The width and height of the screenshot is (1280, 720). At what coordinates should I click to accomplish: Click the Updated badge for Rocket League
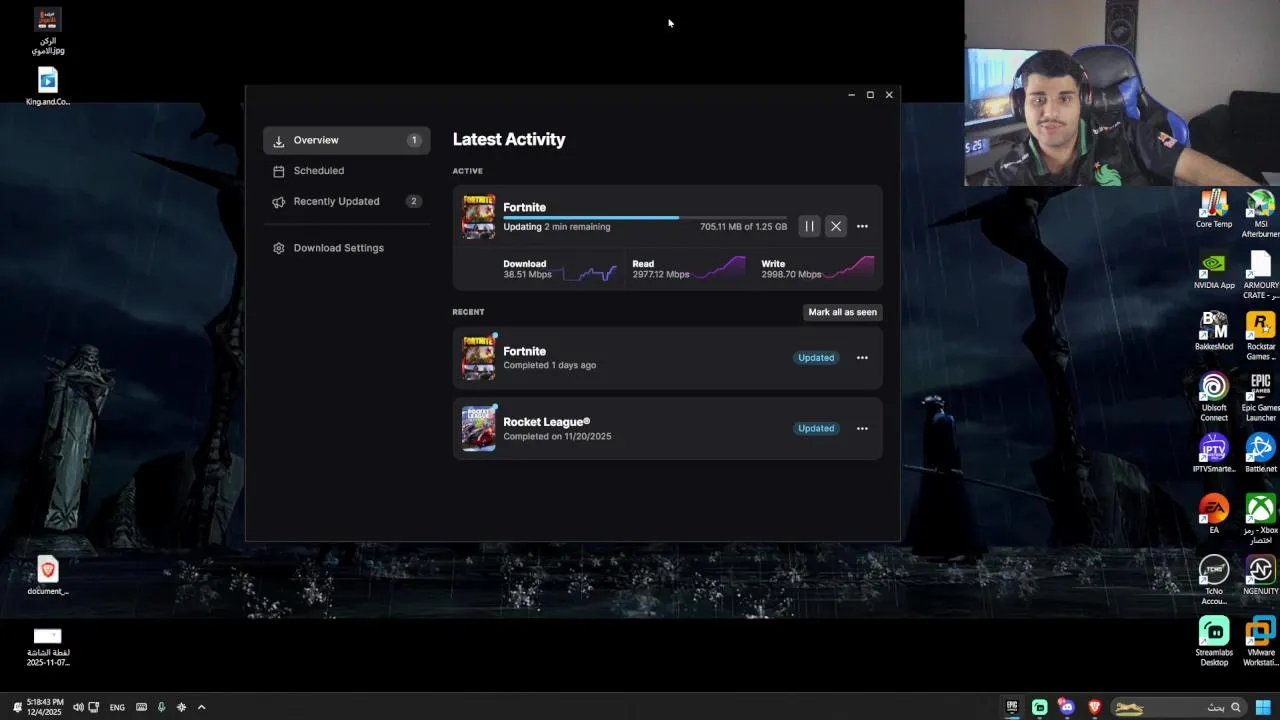[816, 429]
